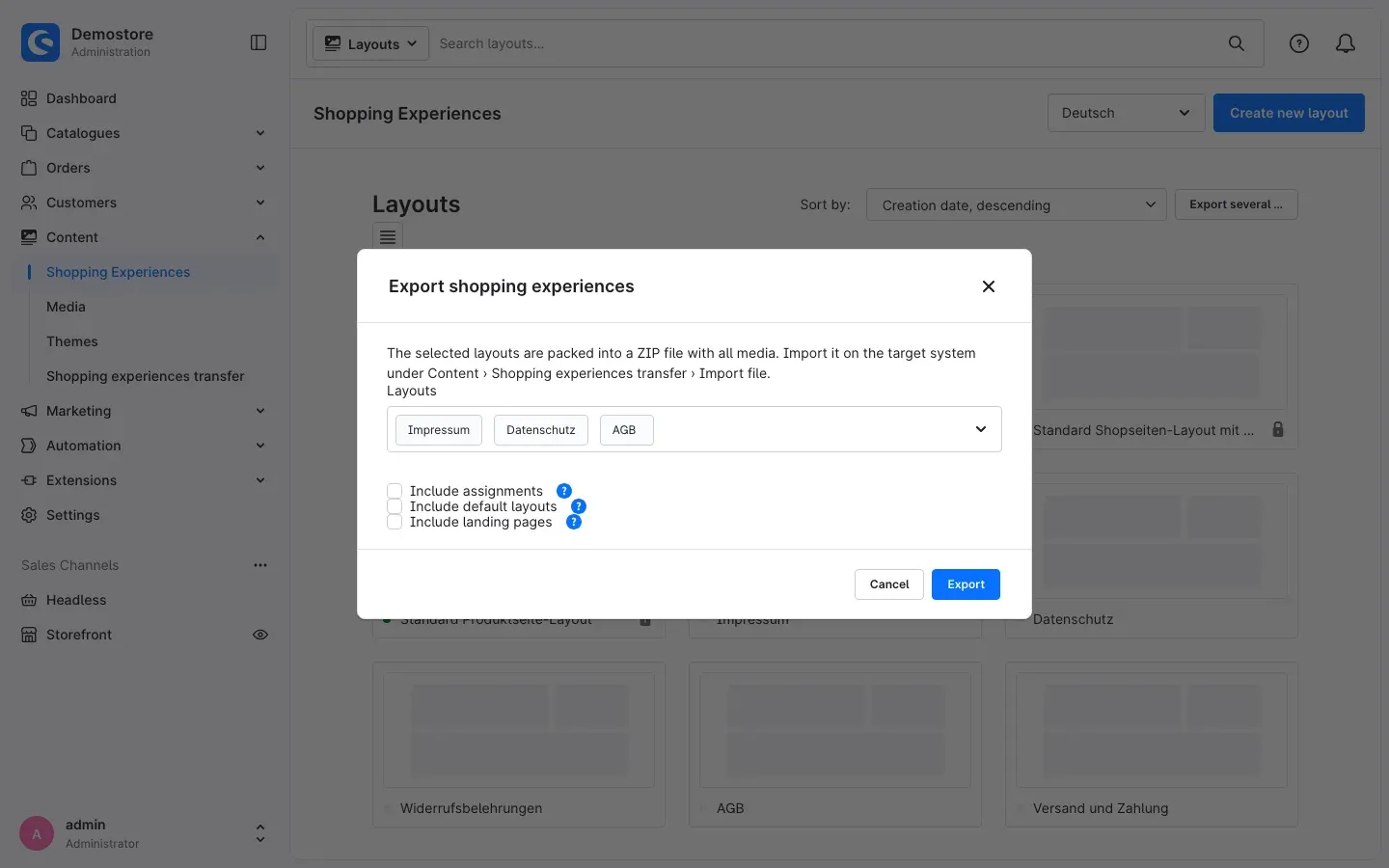Show help for Include default layouts
This screenshot has width=1389, height=868.
(x=579, y=506)
